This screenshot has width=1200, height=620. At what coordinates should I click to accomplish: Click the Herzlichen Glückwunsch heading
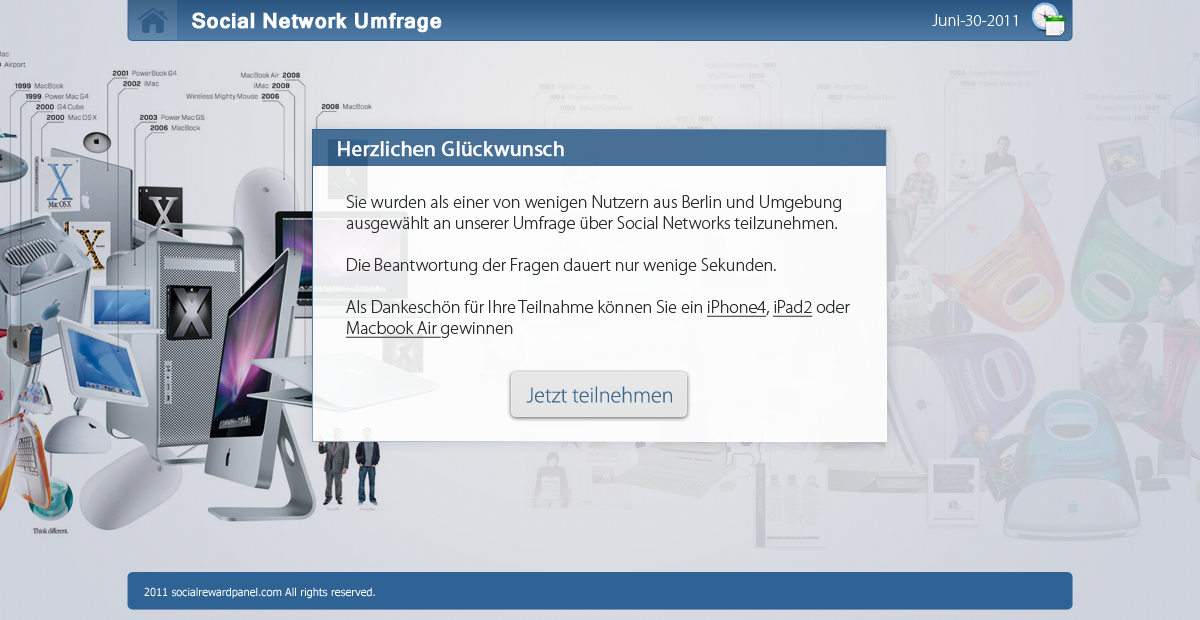coord(450,149)
